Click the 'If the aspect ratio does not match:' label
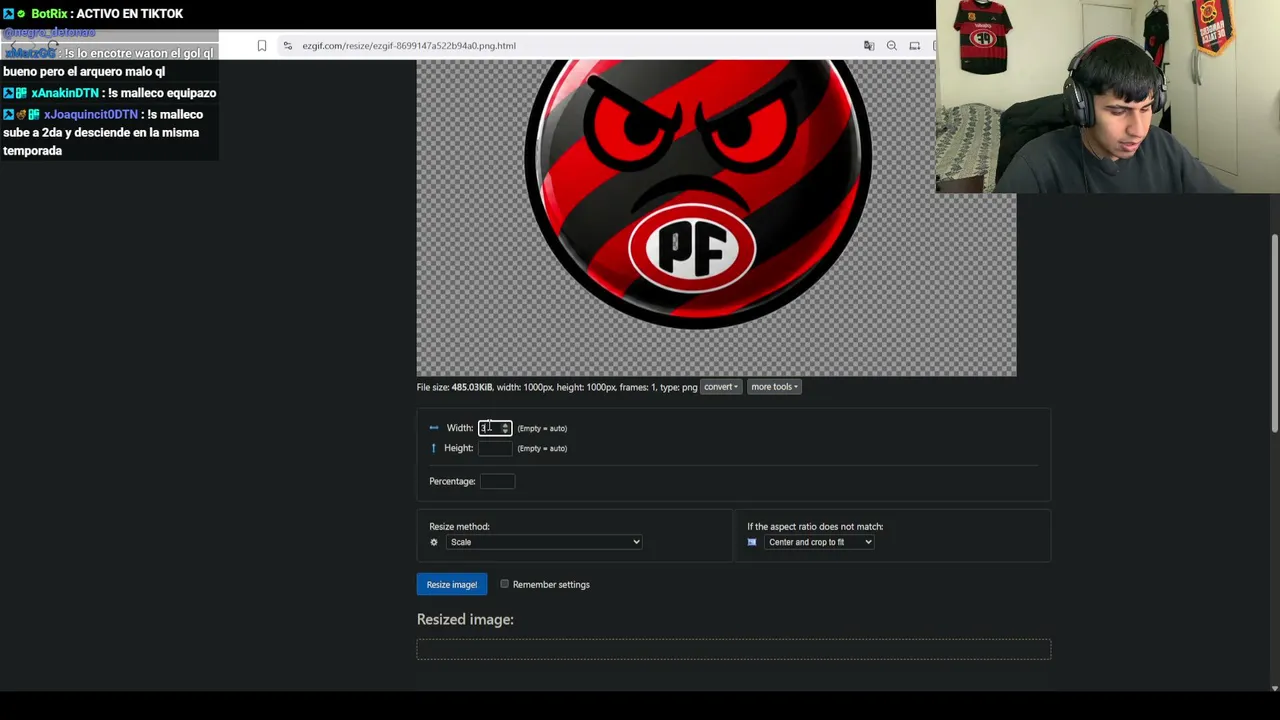Screen dimensions: 1280x720 pyautogui.click(x=815, y=526)
